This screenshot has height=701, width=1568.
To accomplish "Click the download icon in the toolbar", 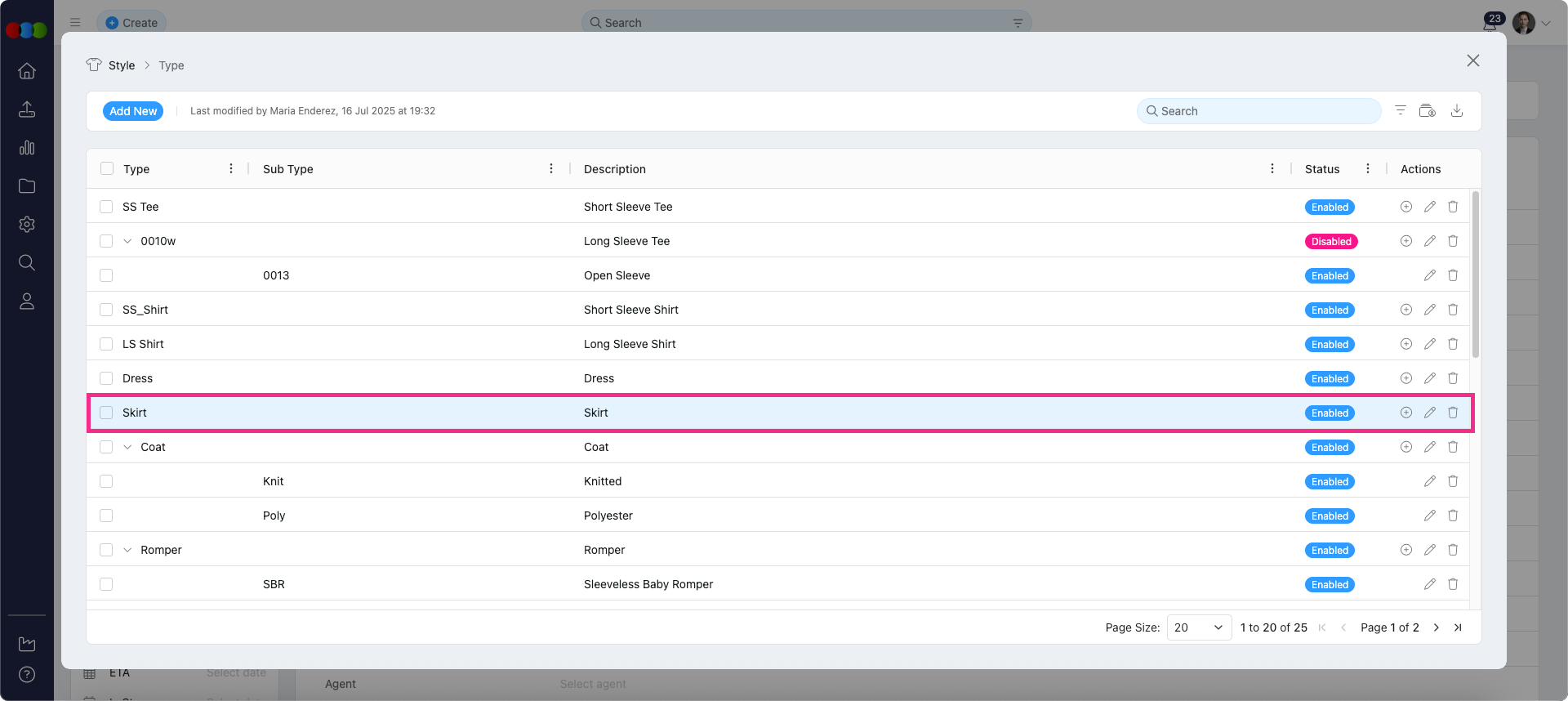I will (x=1456, y=110).
